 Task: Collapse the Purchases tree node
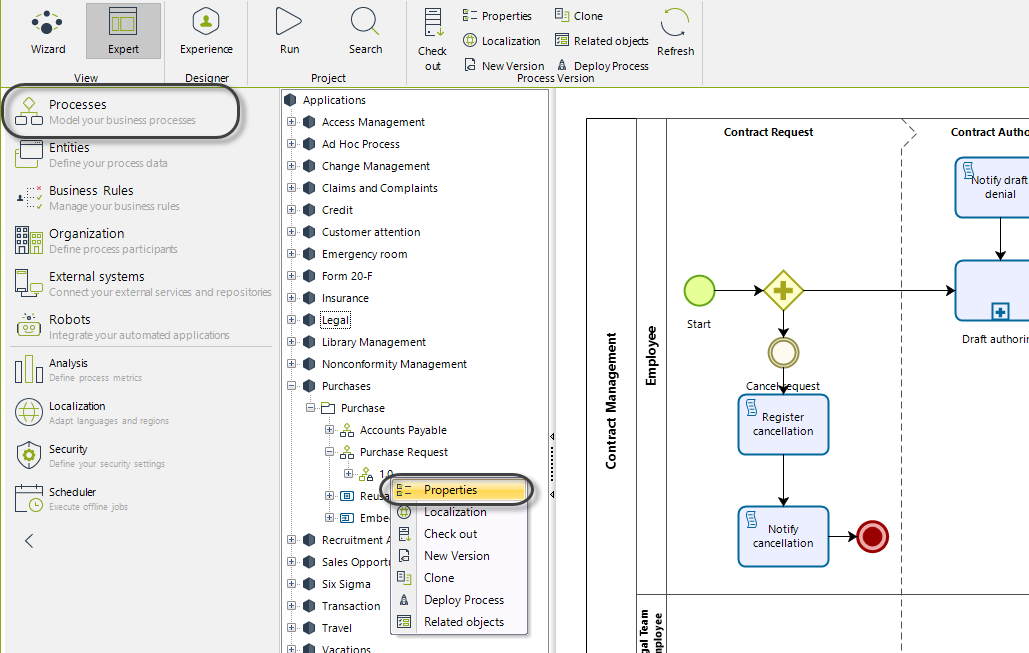tap(291, 386)
